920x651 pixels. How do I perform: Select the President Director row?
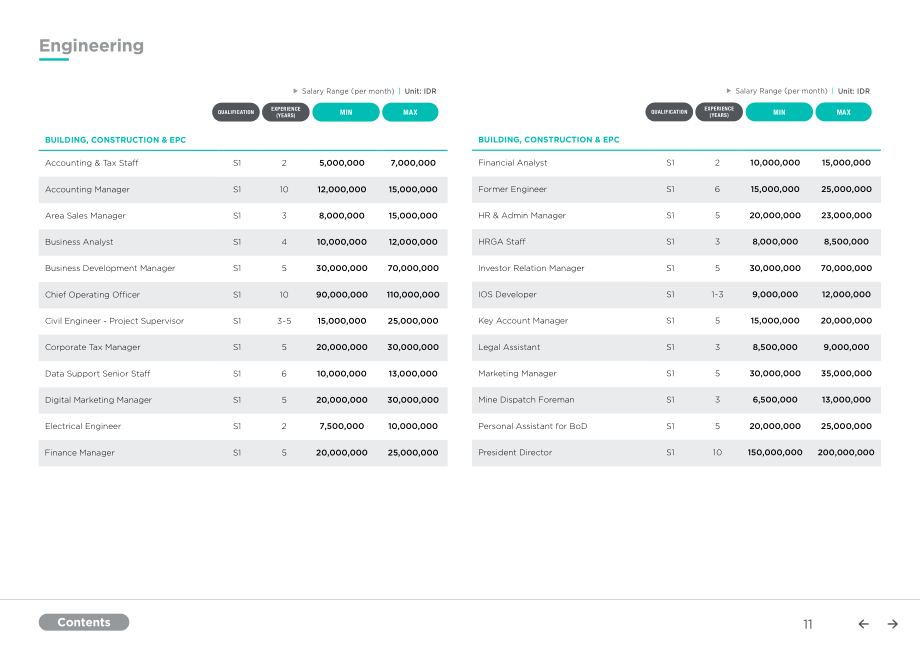[676, 453]
